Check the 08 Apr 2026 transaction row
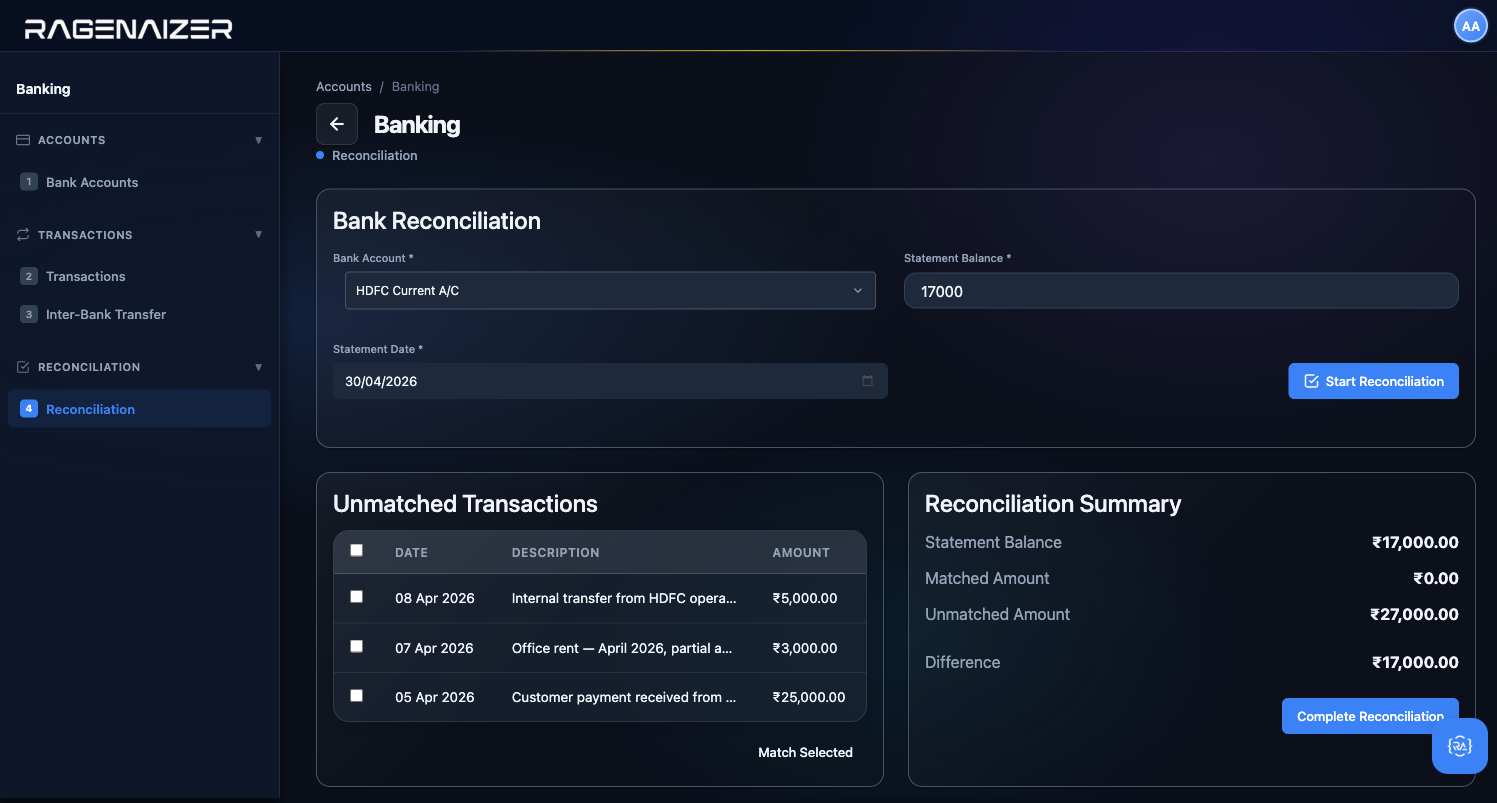Viewport: 1497px width, 803px height. point(357,597)
